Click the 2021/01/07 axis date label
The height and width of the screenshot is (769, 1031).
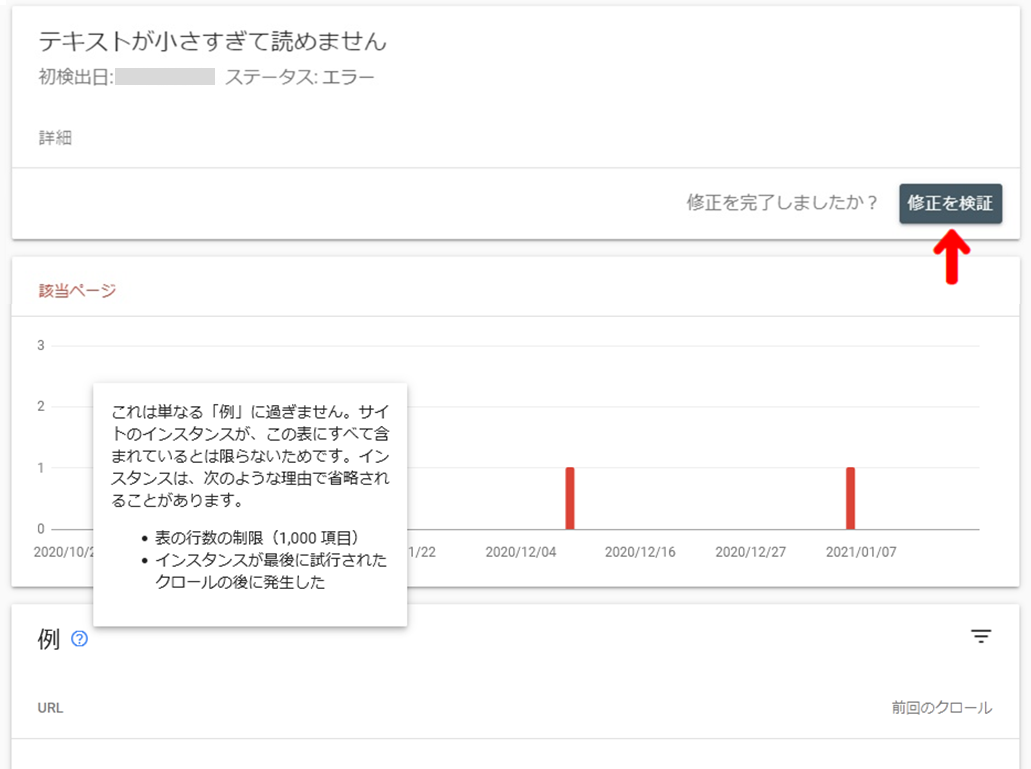click(x=861, y=552)
